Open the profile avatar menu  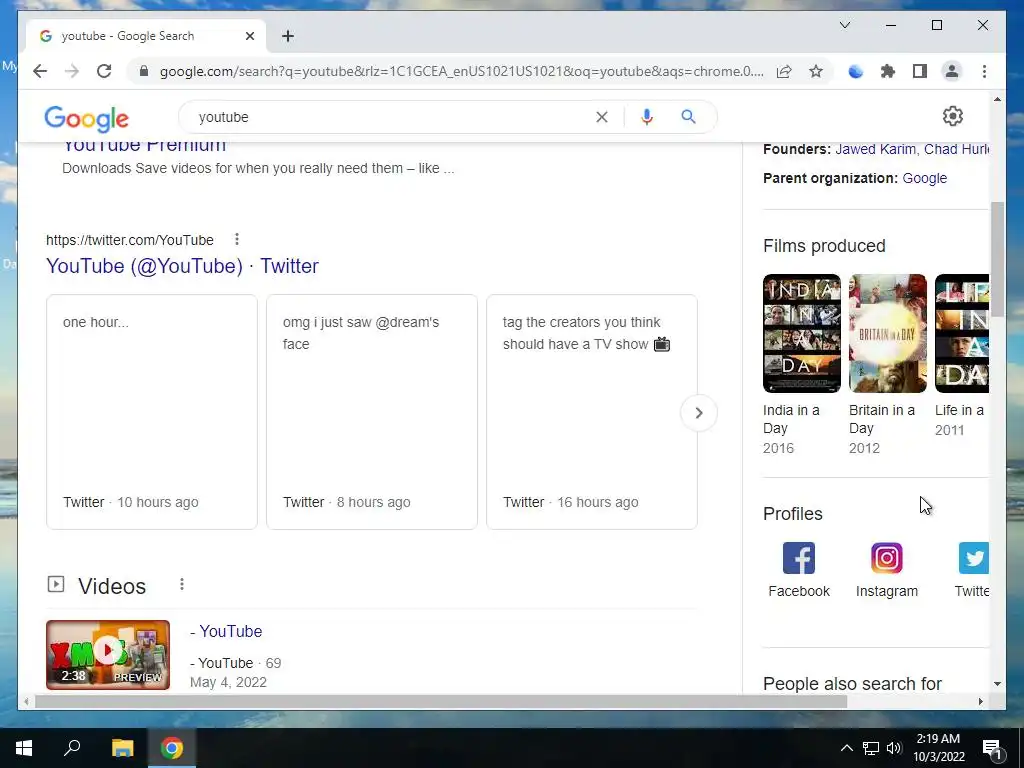tap(952, 71)
